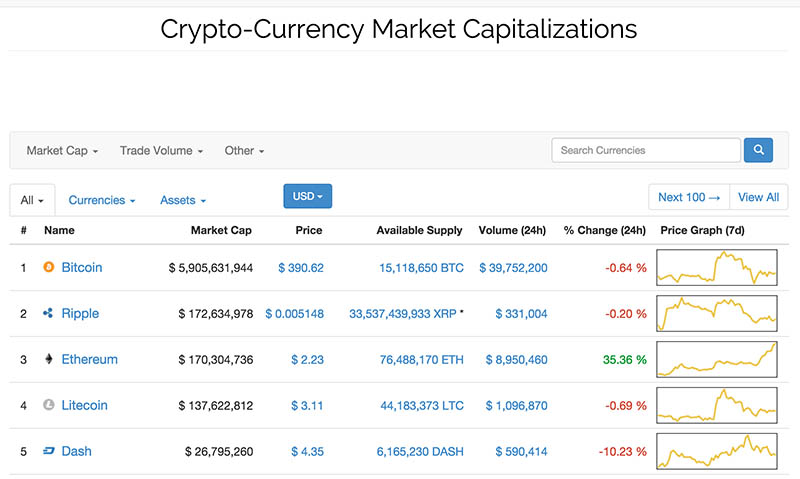Open Bitcoin price $ 390.62 link
The height and width of the screenshot is (479, 800).
(301, 267)
